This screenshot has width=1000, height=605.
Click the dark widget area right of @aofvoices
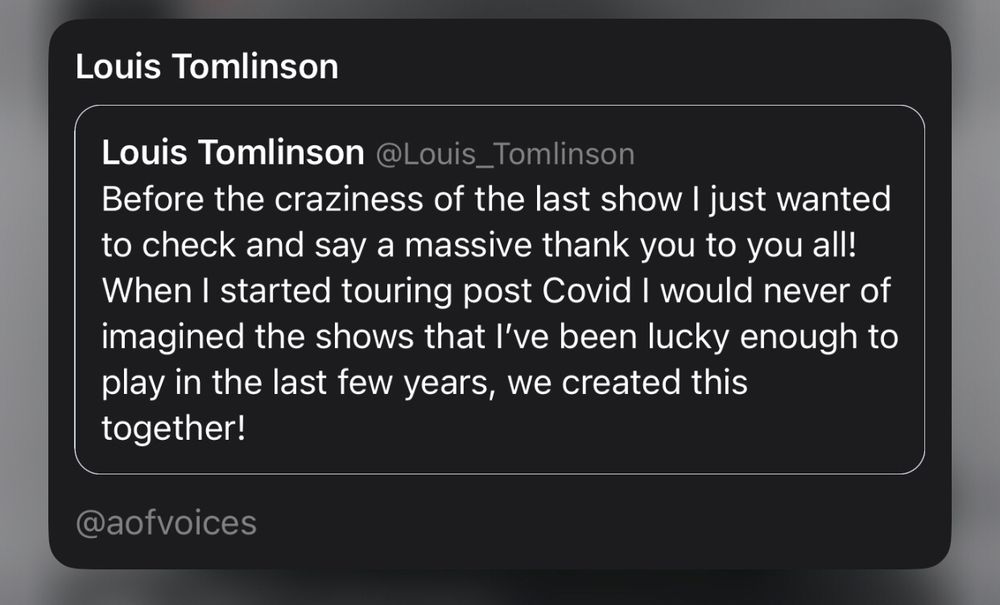point(600,522)
